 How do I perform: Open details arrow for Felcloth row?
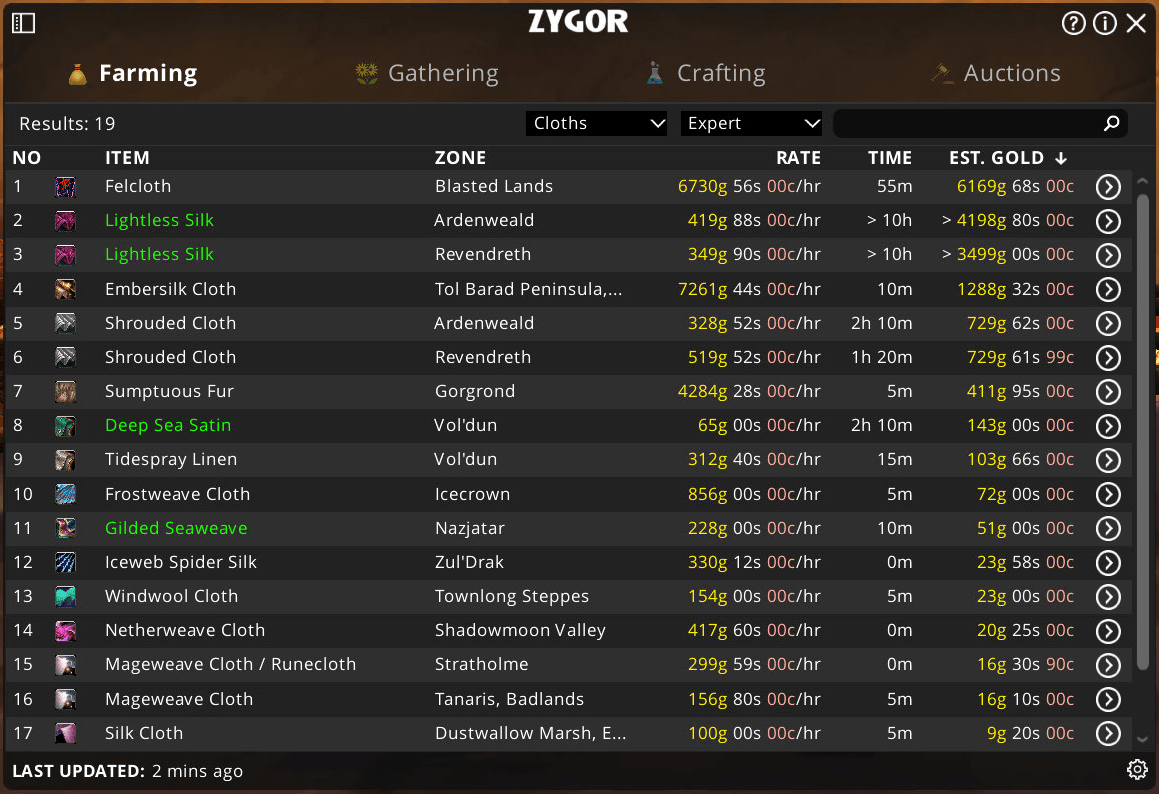pyautogui.click(x=1108, y=187)
